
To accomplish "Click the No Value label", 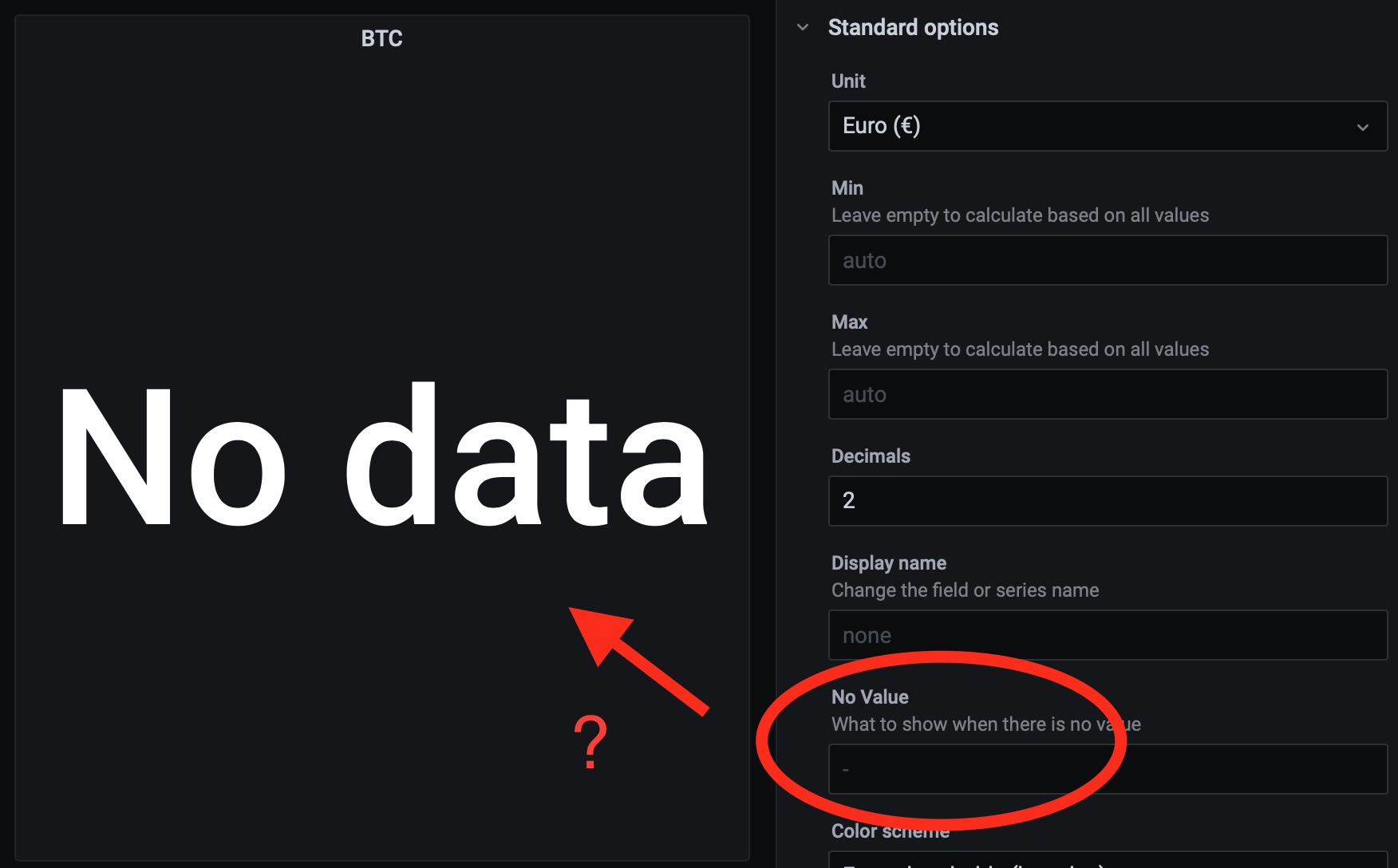I will [x=869, y=696].
